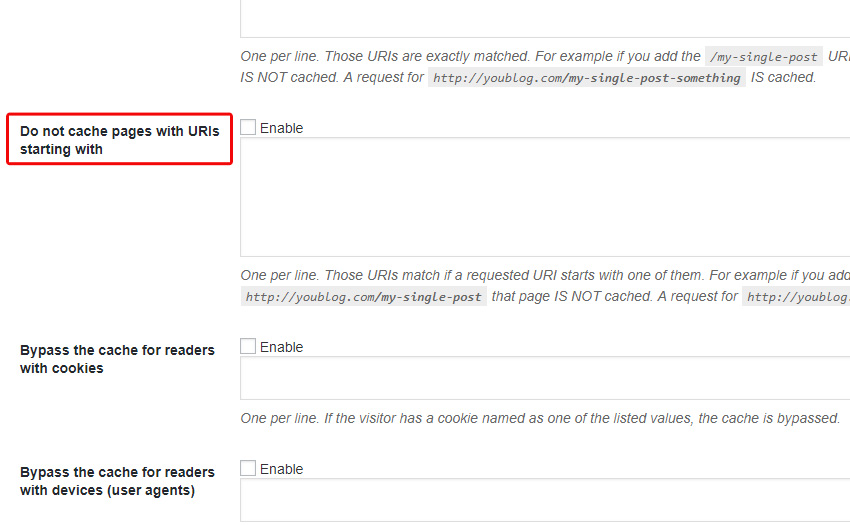Focus the cookies bypass text field

545,378
